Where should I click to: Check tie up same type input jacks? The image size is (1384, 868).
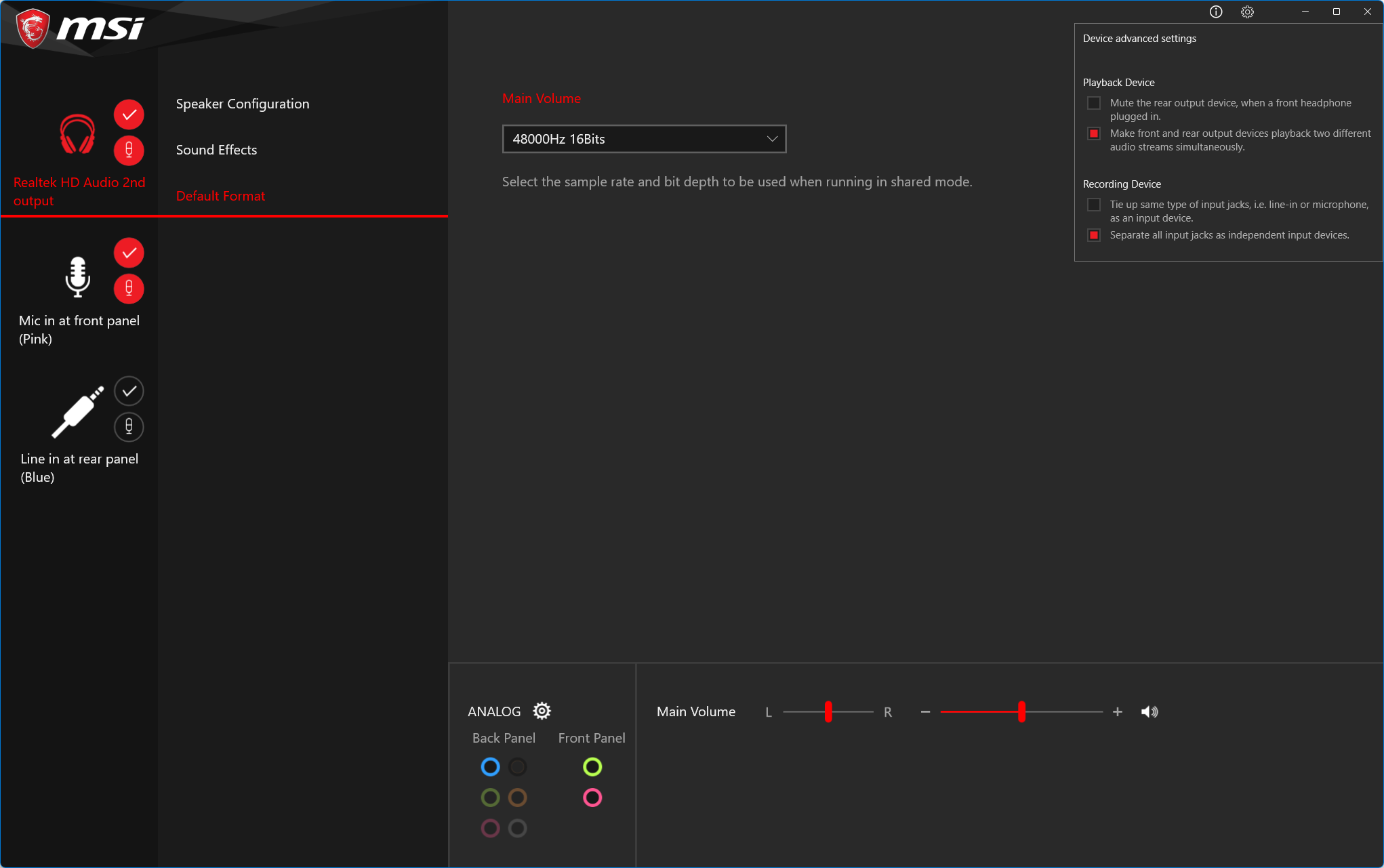(x=1094, y=205)
